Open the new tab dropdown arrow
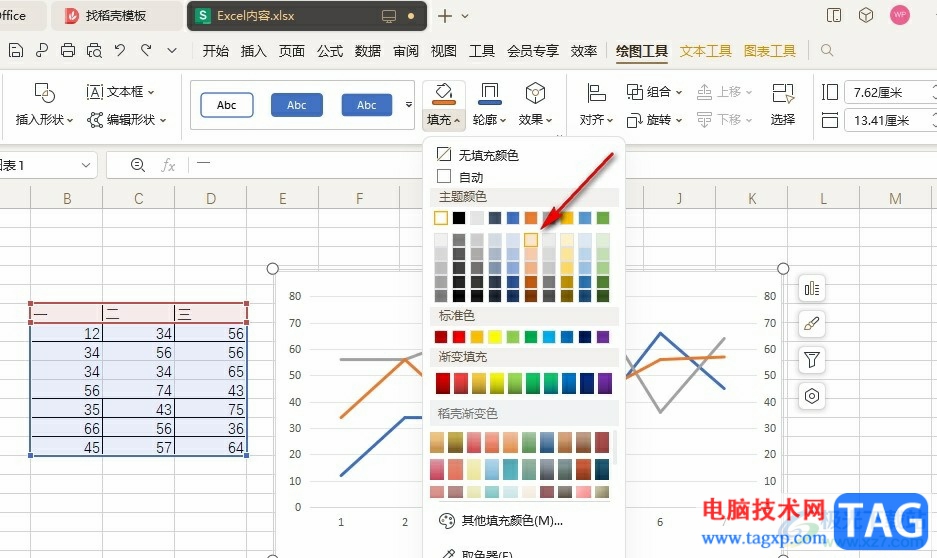 465,16
